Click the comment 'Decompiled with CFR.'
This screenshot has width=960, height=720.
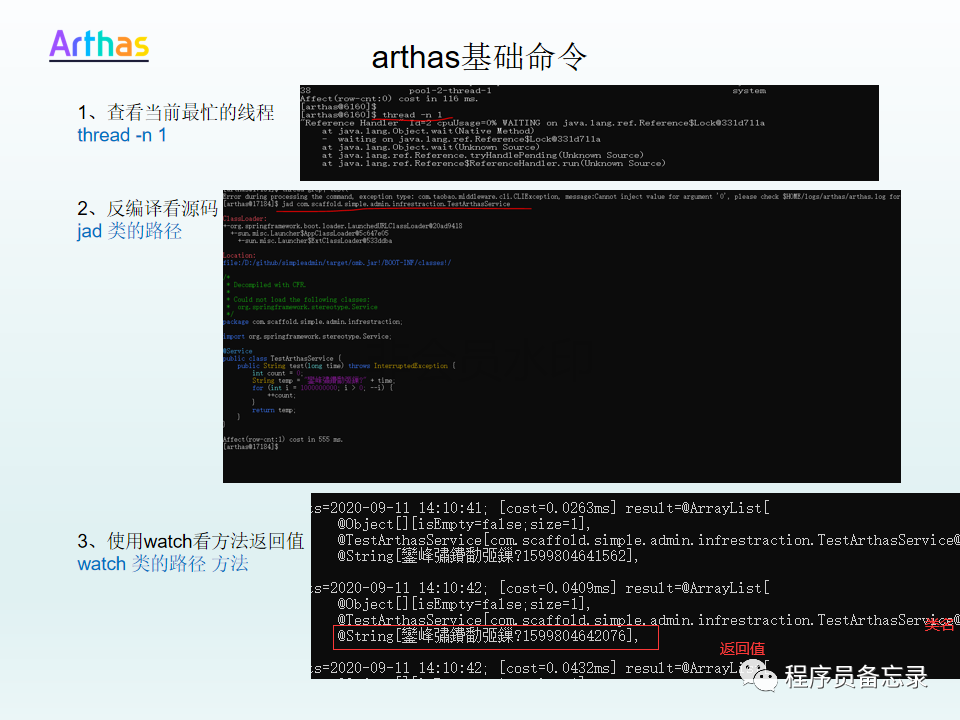[269, 285]
